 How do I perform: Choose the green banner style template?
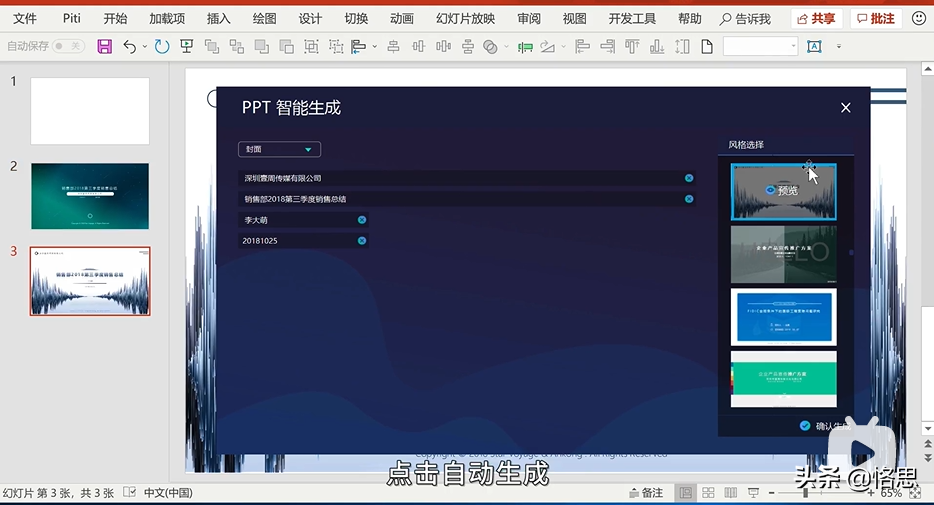[784, 379]
